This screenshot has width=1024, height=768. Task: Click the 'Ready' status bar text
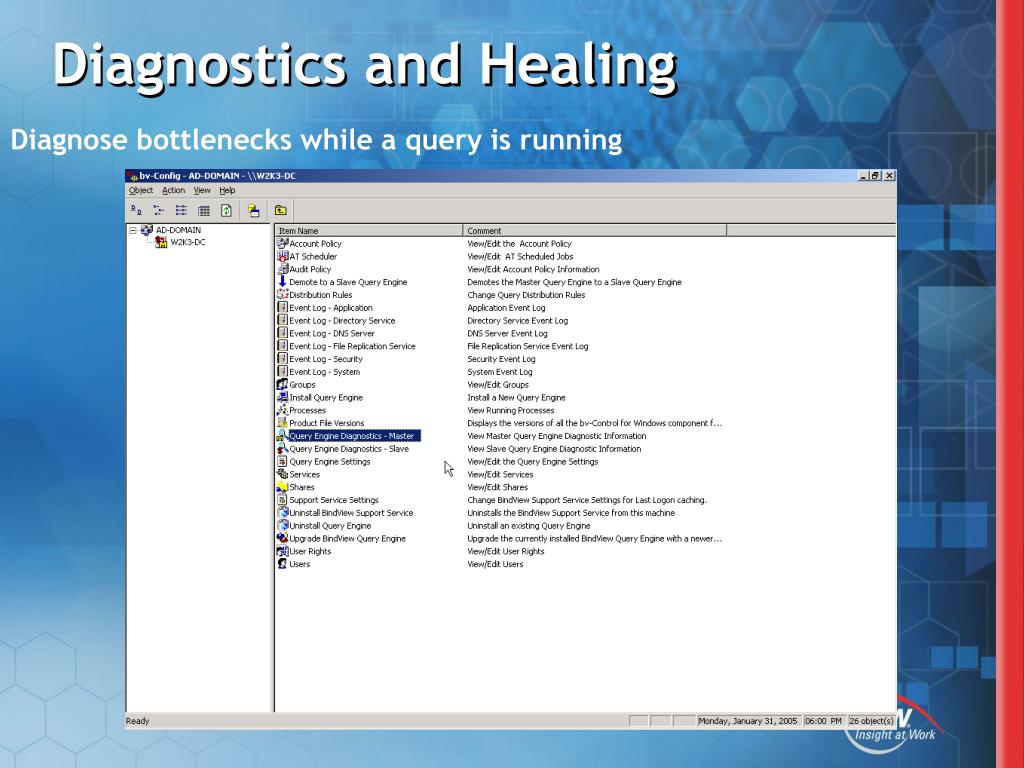[x=137, y=721]
